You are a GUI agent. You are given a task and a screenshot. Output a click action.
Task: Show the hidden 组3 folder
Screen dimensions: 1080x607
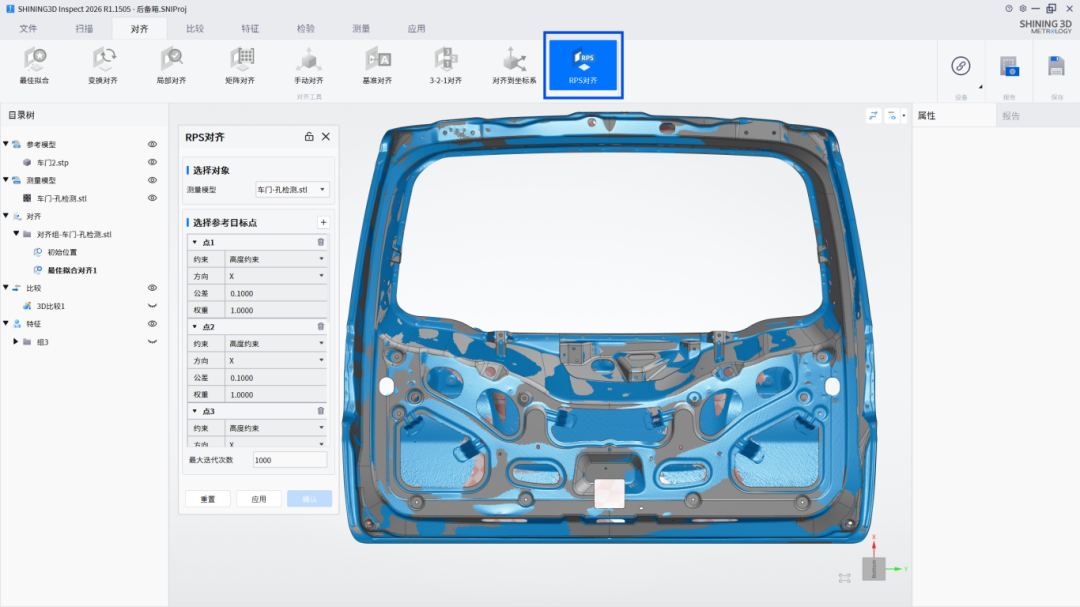tap(152, 342)
